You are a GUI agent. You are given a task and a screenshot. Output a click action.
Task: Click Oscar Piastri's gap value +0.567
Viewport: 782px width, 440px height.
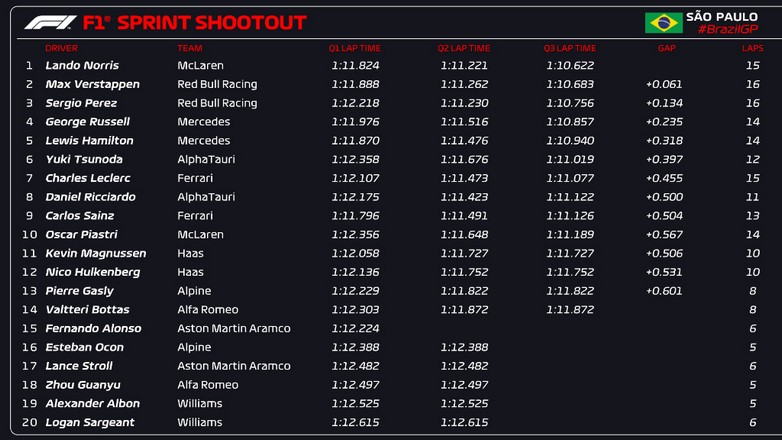pyautogui.click(x=664, y=235)
